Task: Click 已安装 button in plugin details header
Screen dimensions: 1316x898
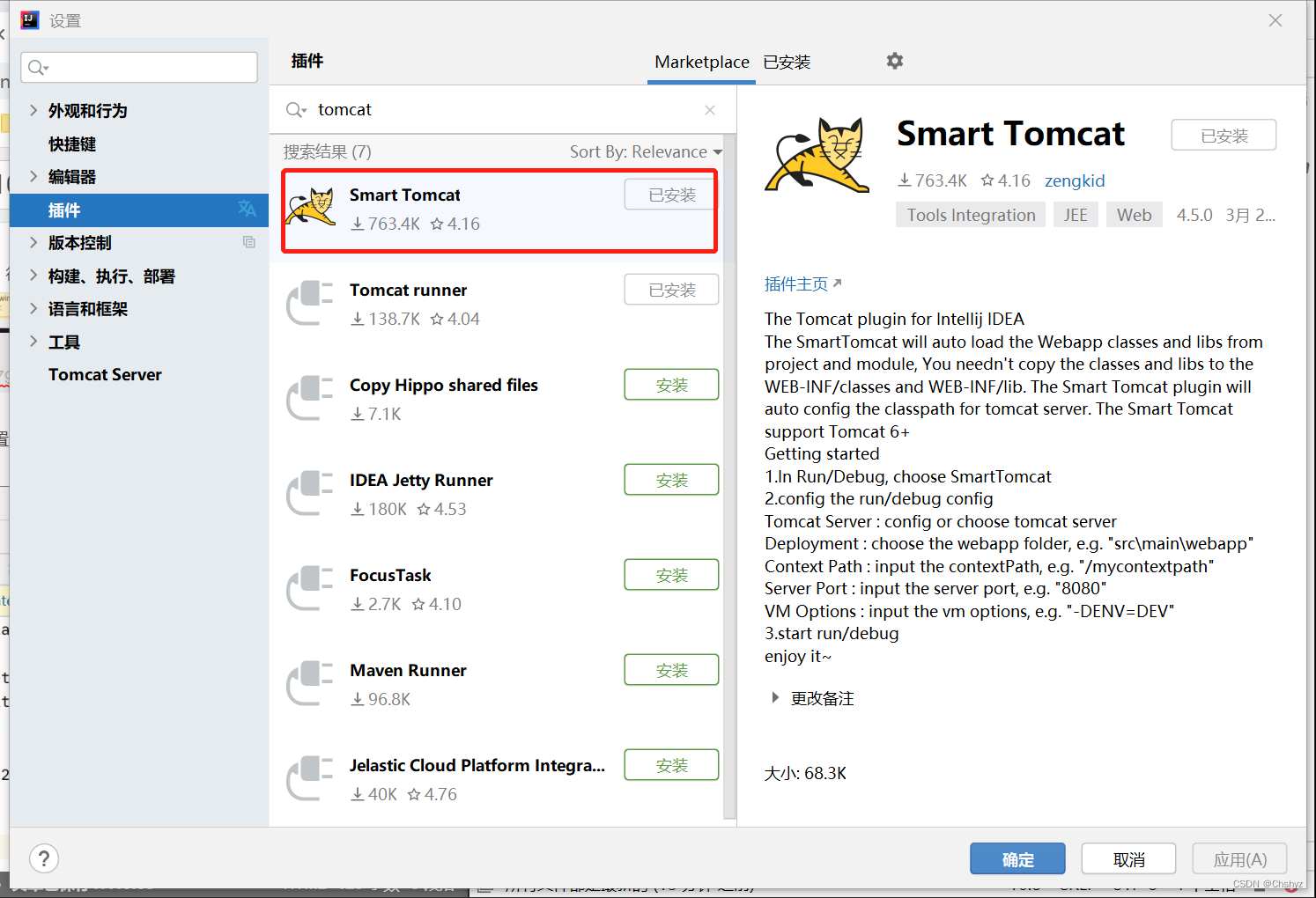Action: click(1224, 136)
